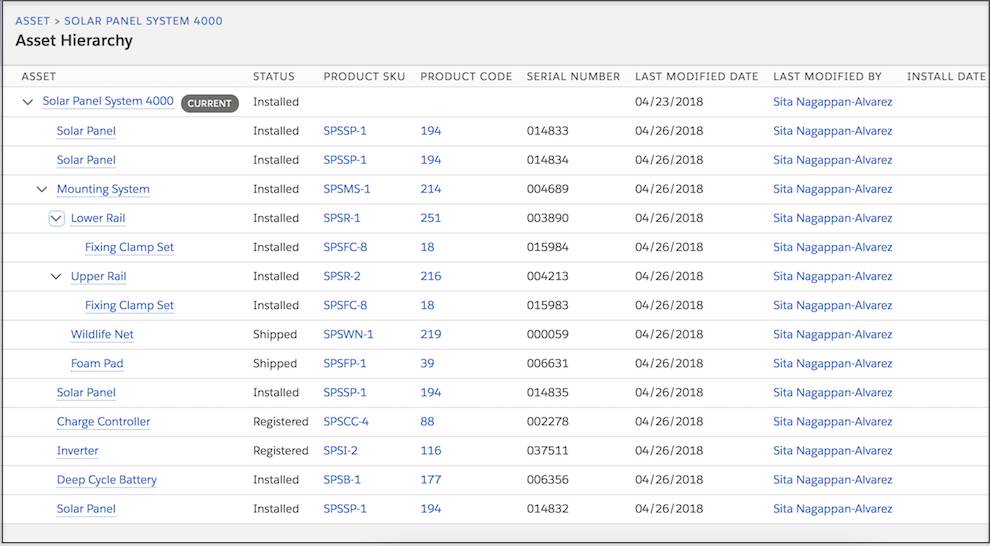Viewport: 990px width, 546px height.
Task: Collapse the Lower Rail chevron
Action: click(56, 218)
